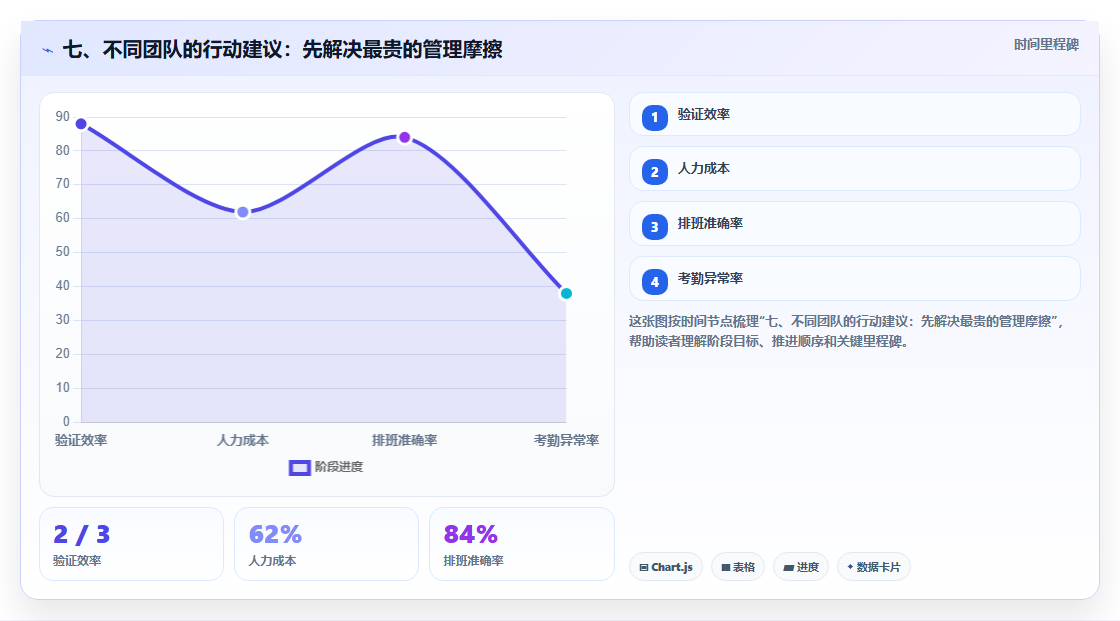Click the section title 七、不同团队的行动建议
The width and height of the screenshot is (1120, 621).
(282, 49)
